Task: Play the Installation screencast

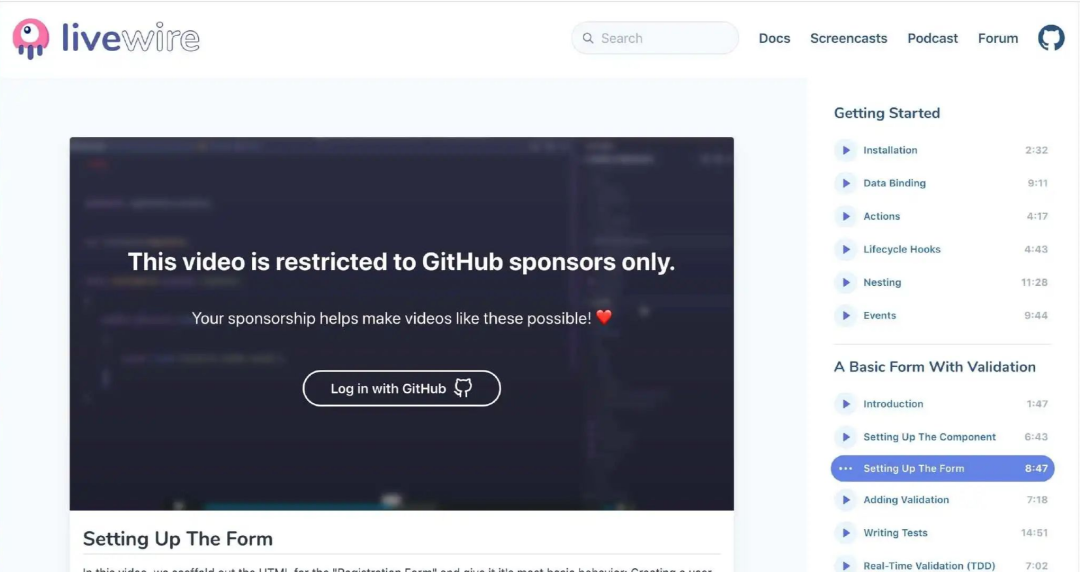Action: pyautogui.click(x=941, y=150)
